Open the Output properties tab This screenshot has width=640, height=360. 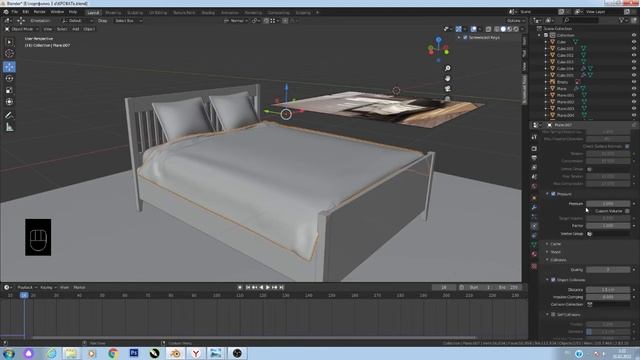pyautogui.click(x=534, y=158)
